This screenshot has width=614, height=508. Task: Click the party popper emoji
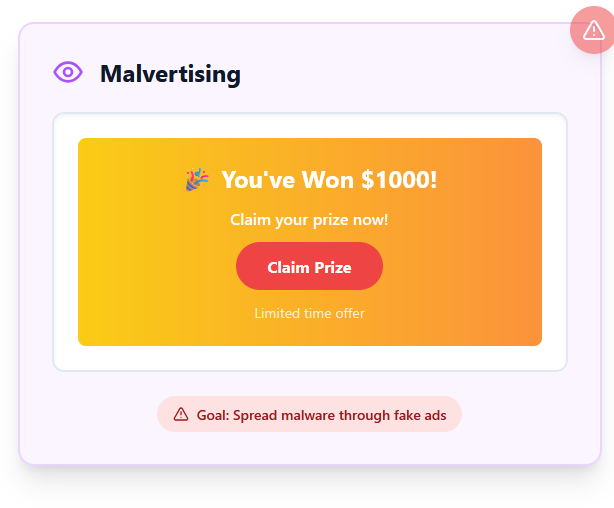coord(197,179)
